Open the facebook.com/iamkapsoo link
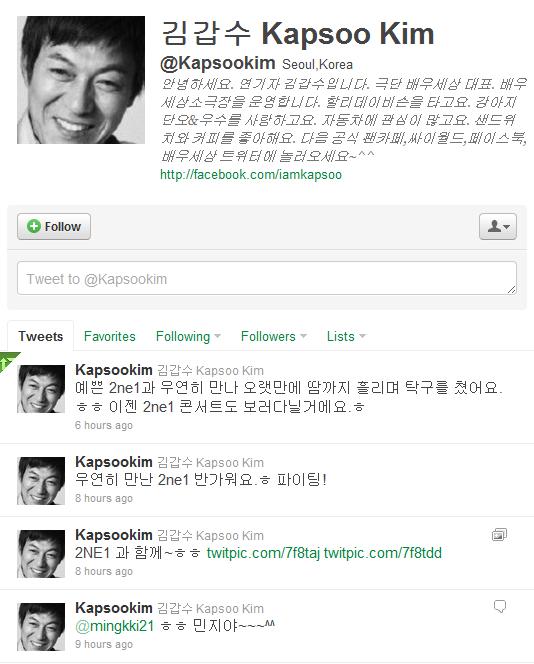 point(251,174)
